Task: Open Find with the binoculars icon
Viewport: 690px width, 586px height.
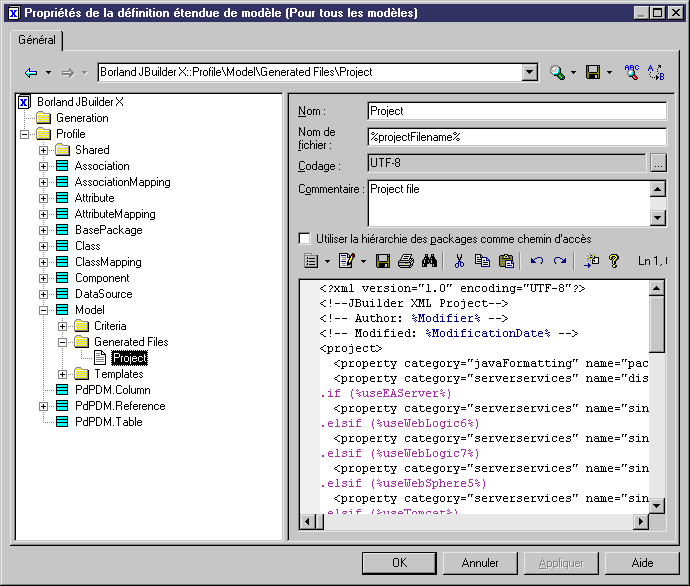Action: (430, 261)
